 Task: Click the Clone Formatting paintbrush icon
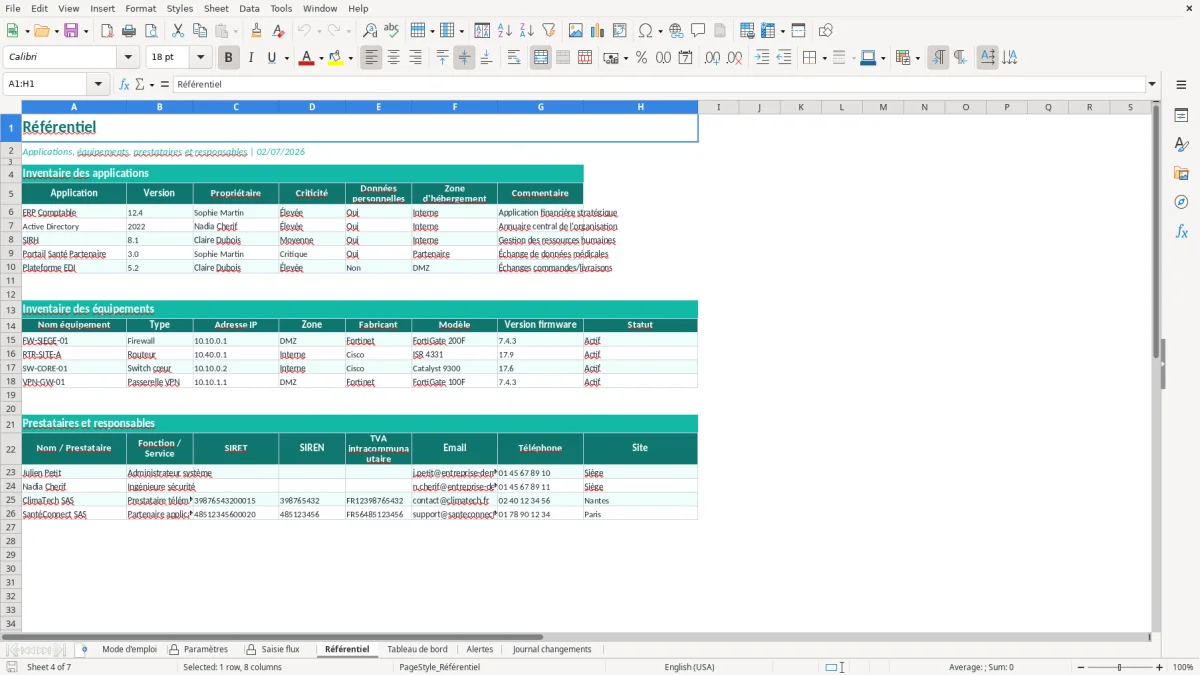(256, 31)
